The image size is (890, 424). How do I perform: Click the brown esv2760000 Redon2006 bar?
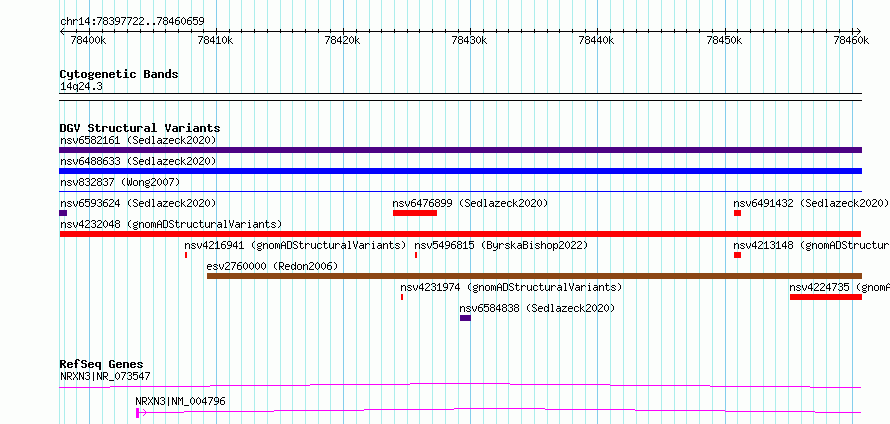point(534,276)
